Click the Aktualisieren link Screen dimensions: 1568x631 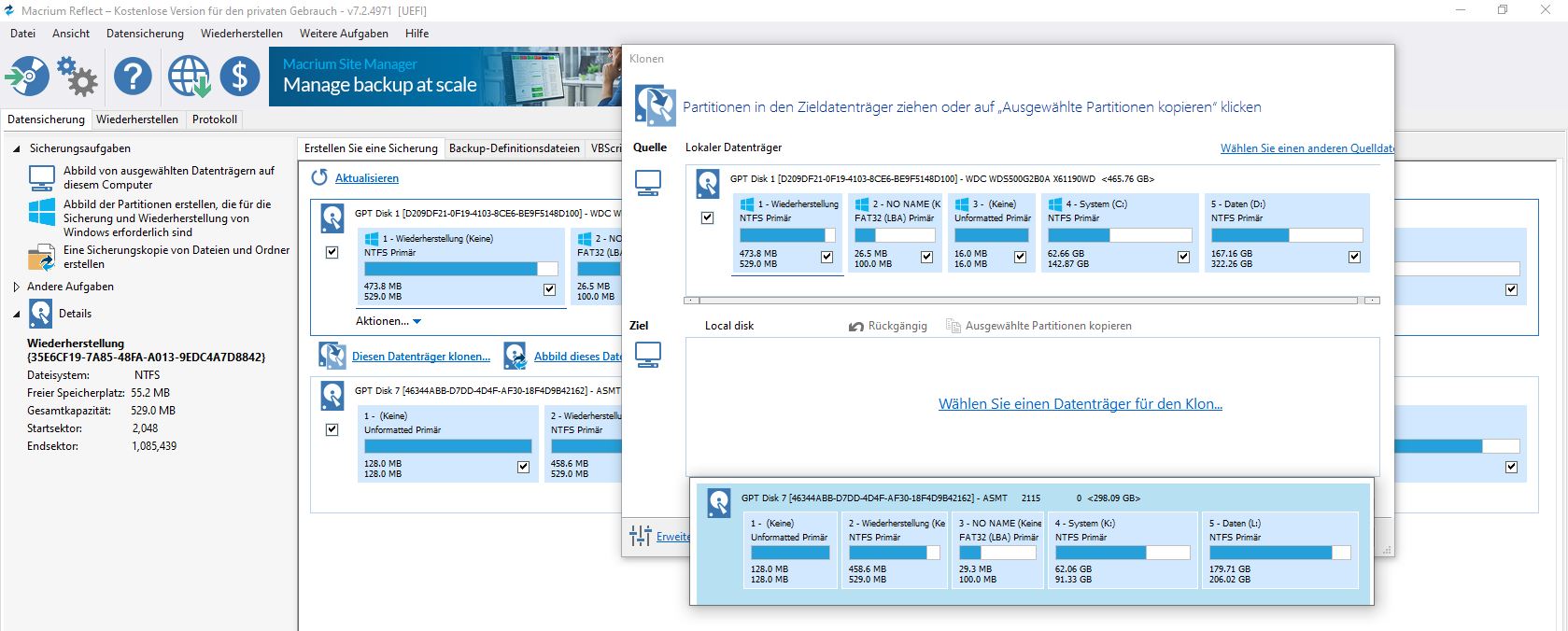click(367, 178)
